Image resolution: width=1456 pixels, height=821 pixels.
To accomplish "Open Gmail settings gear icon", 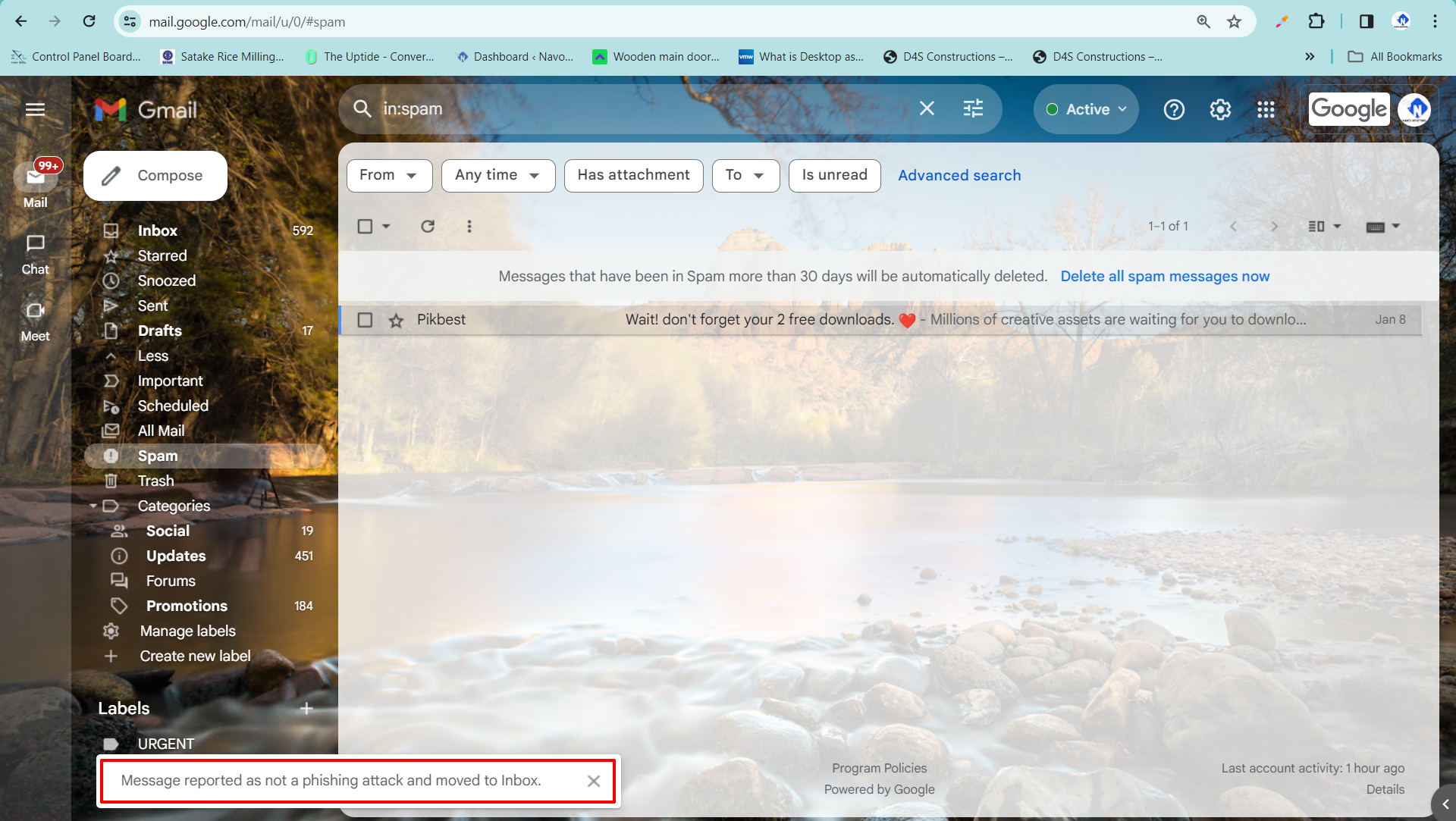I will pyautogui.click(x=1220, y=110).
